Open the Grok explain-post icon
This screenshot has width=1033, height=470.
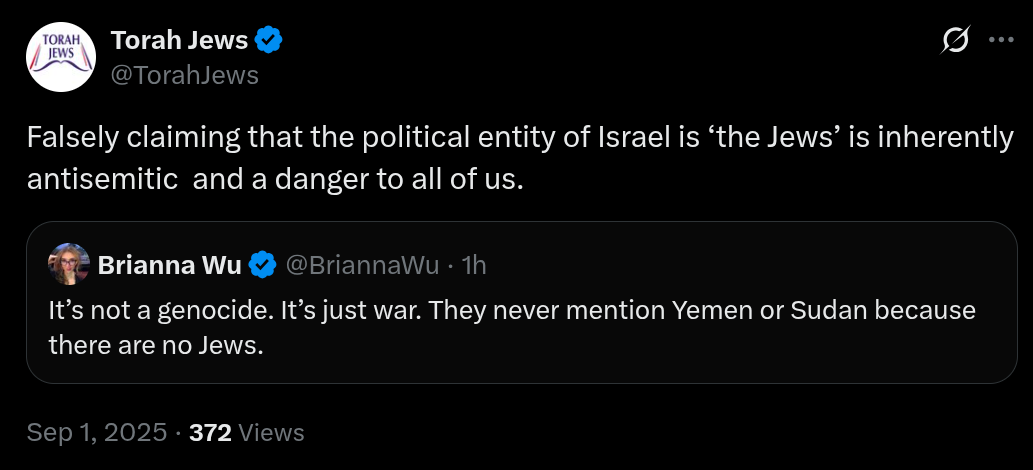tap(955, 40)
